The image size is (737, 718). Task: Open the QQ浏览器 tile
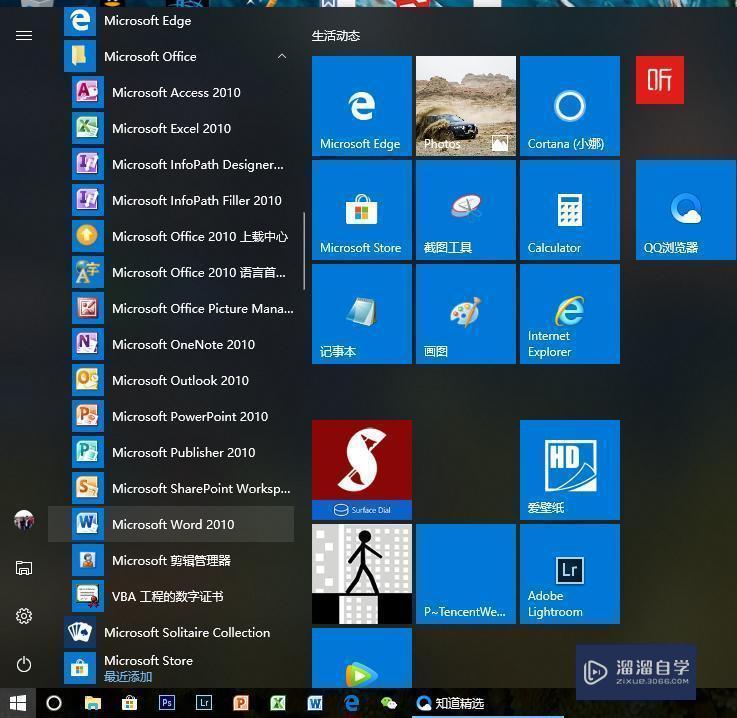(686, 210)
